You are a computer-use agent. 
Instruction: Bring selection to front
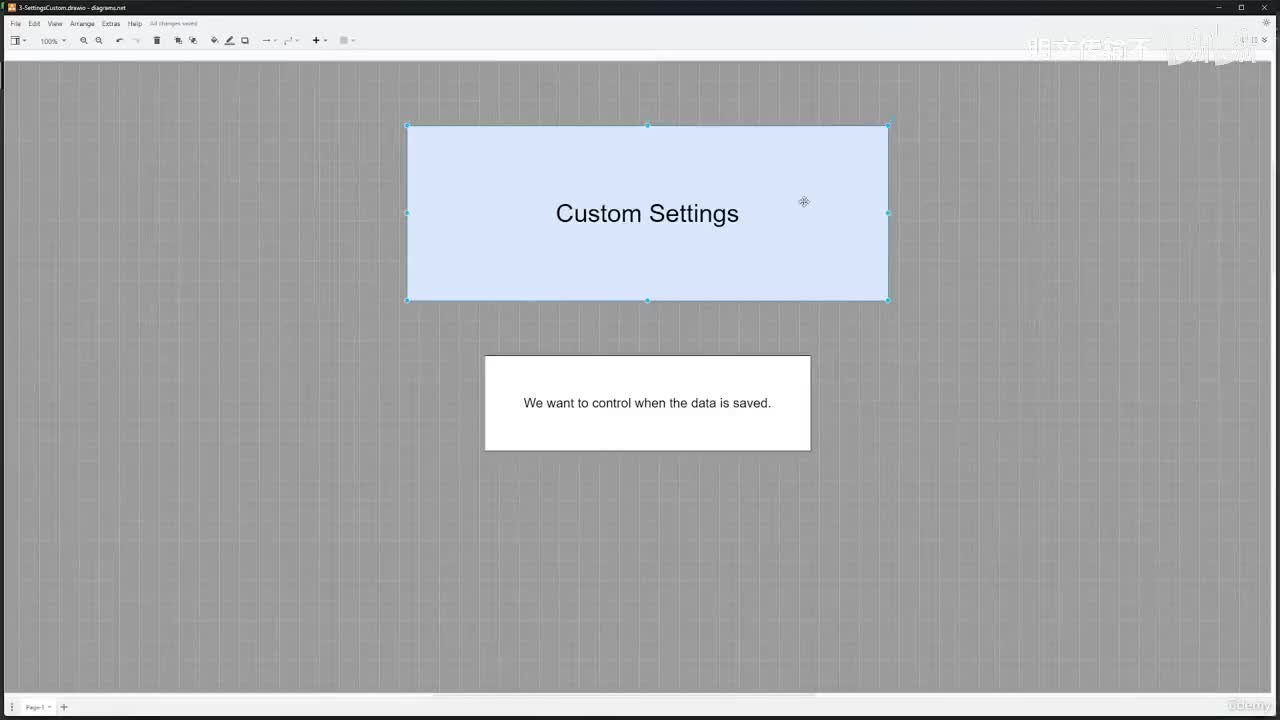[178, 41]
